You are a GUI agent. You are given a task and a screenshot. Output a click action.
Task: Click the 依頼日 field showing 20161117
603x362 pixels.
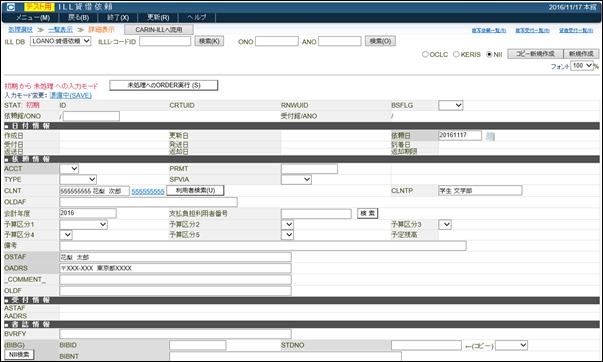click(x=460, y=135)
